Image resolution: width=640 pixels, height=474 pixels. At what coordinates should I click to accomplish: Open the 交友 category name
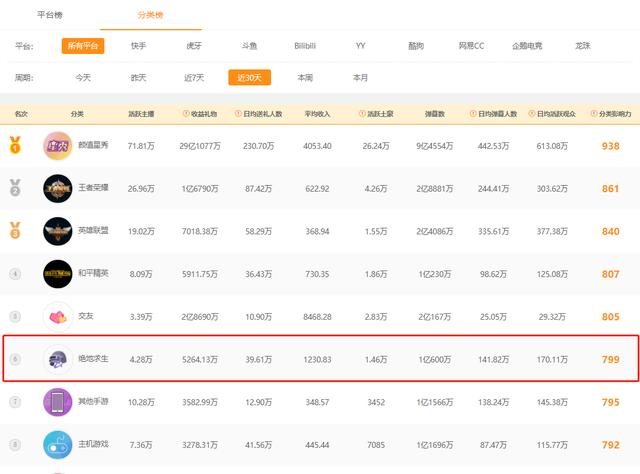(86, 316)
